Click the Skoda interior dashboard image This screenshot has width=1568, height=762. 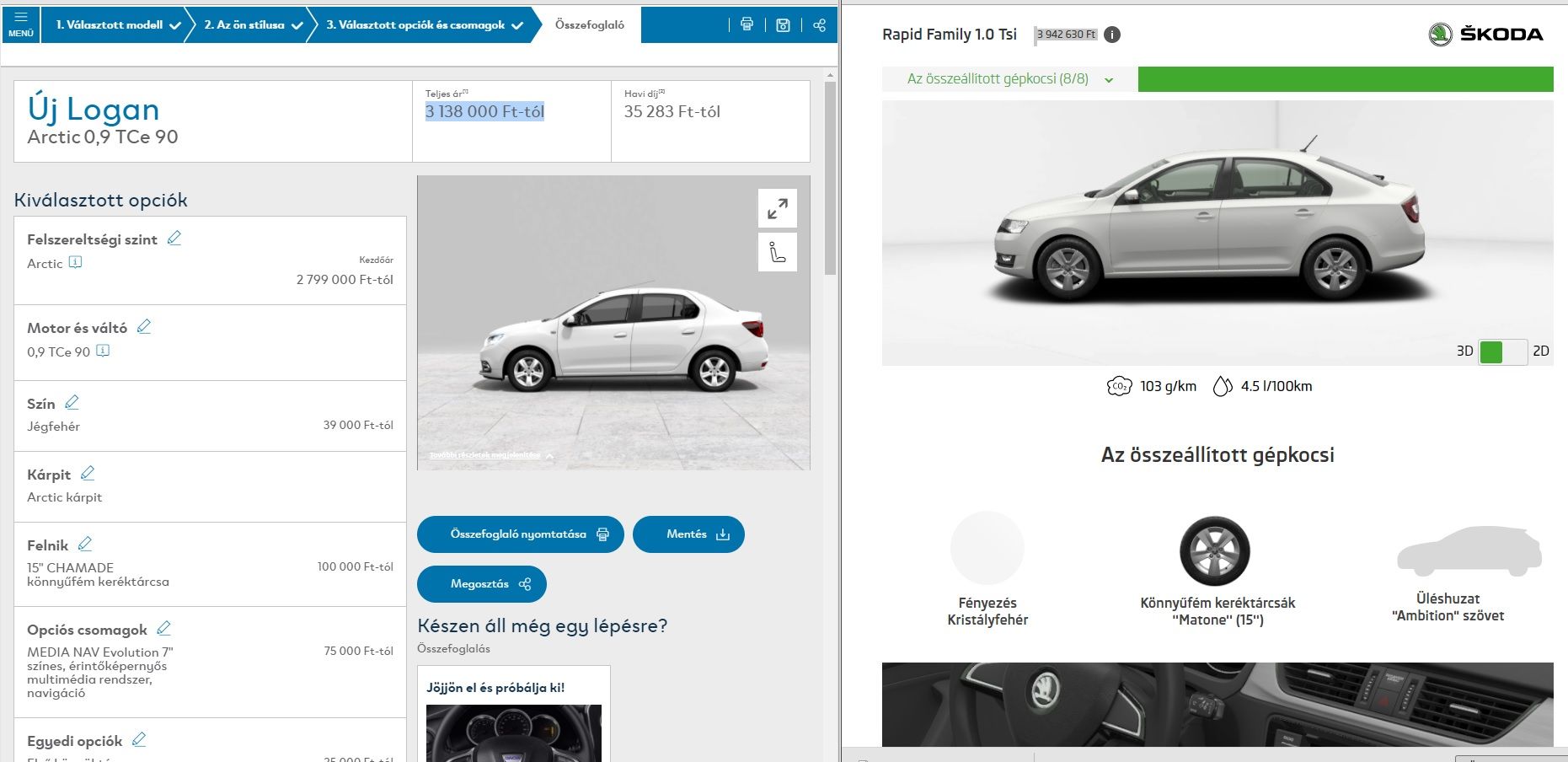1217,704
